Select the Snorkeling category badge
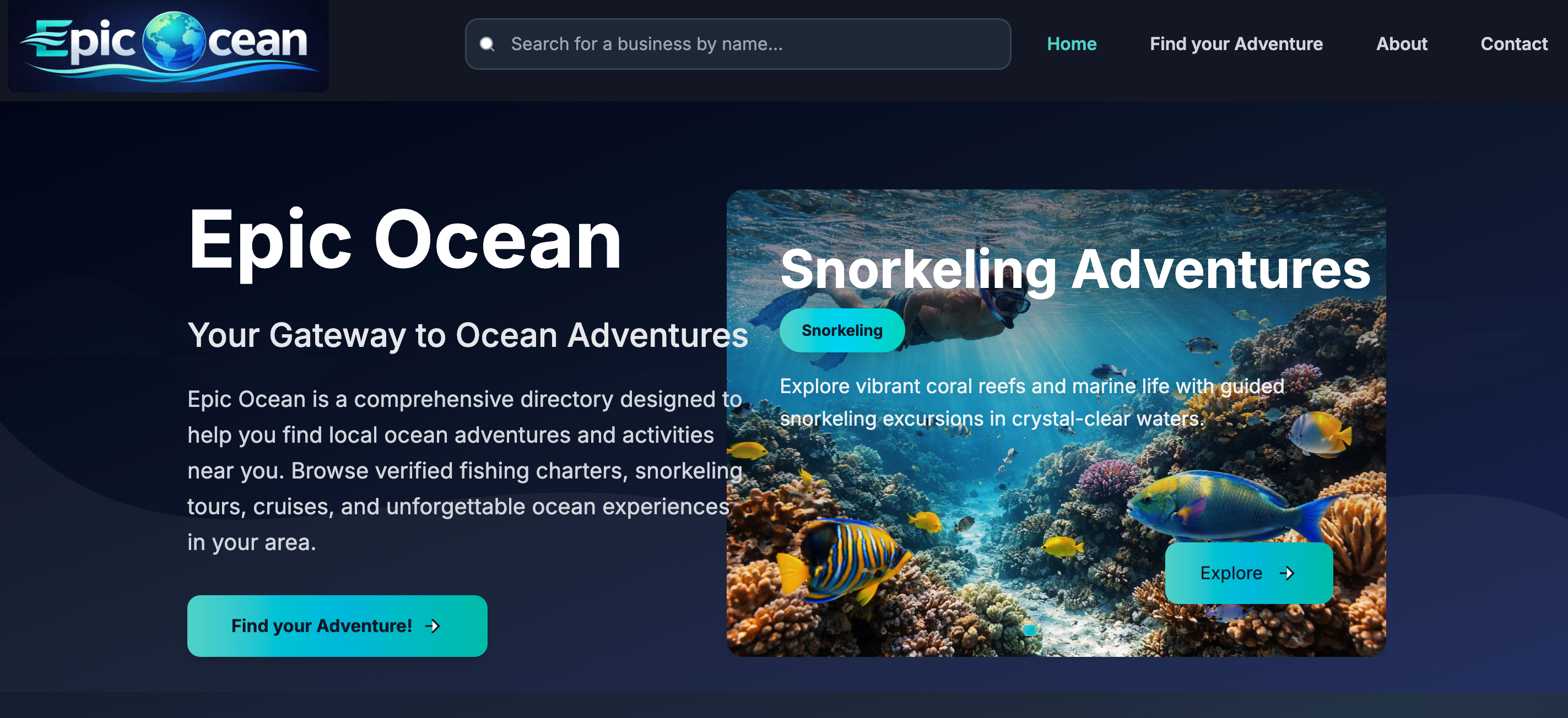The width and height of the screenshot is (1568, 718). click(842, 330)
